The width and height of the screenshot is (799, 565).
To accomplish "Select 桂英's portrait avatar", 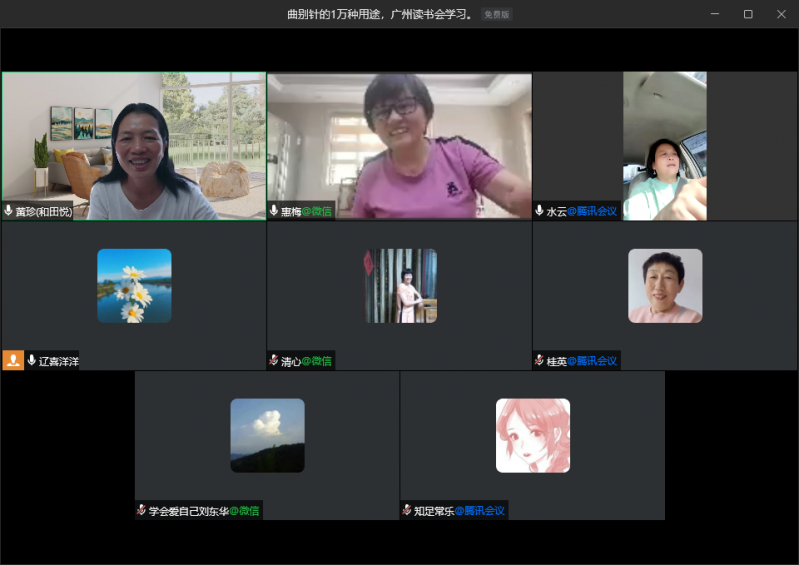I will click(665, 286).
